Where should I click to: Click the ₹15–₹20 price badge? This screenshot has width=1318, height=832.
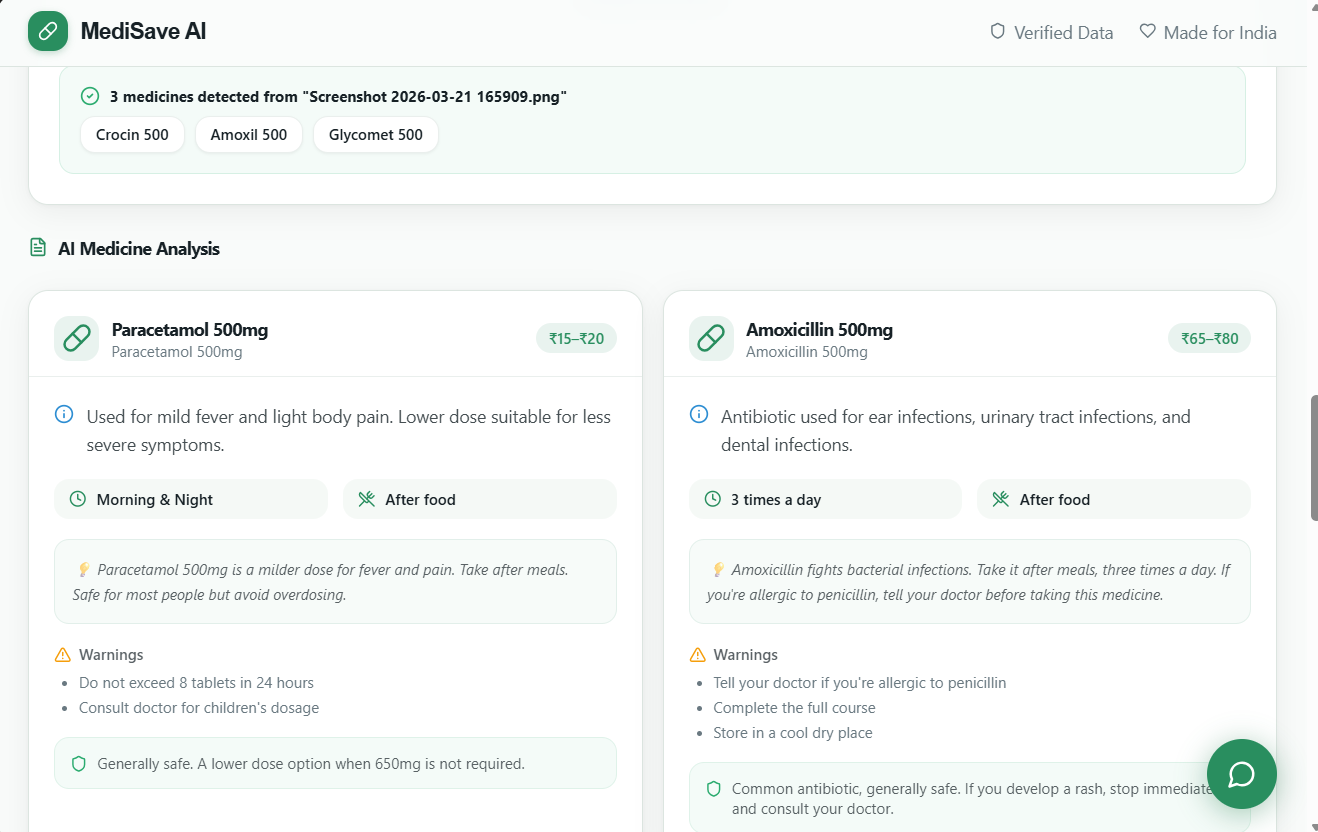tap(576, 339)
